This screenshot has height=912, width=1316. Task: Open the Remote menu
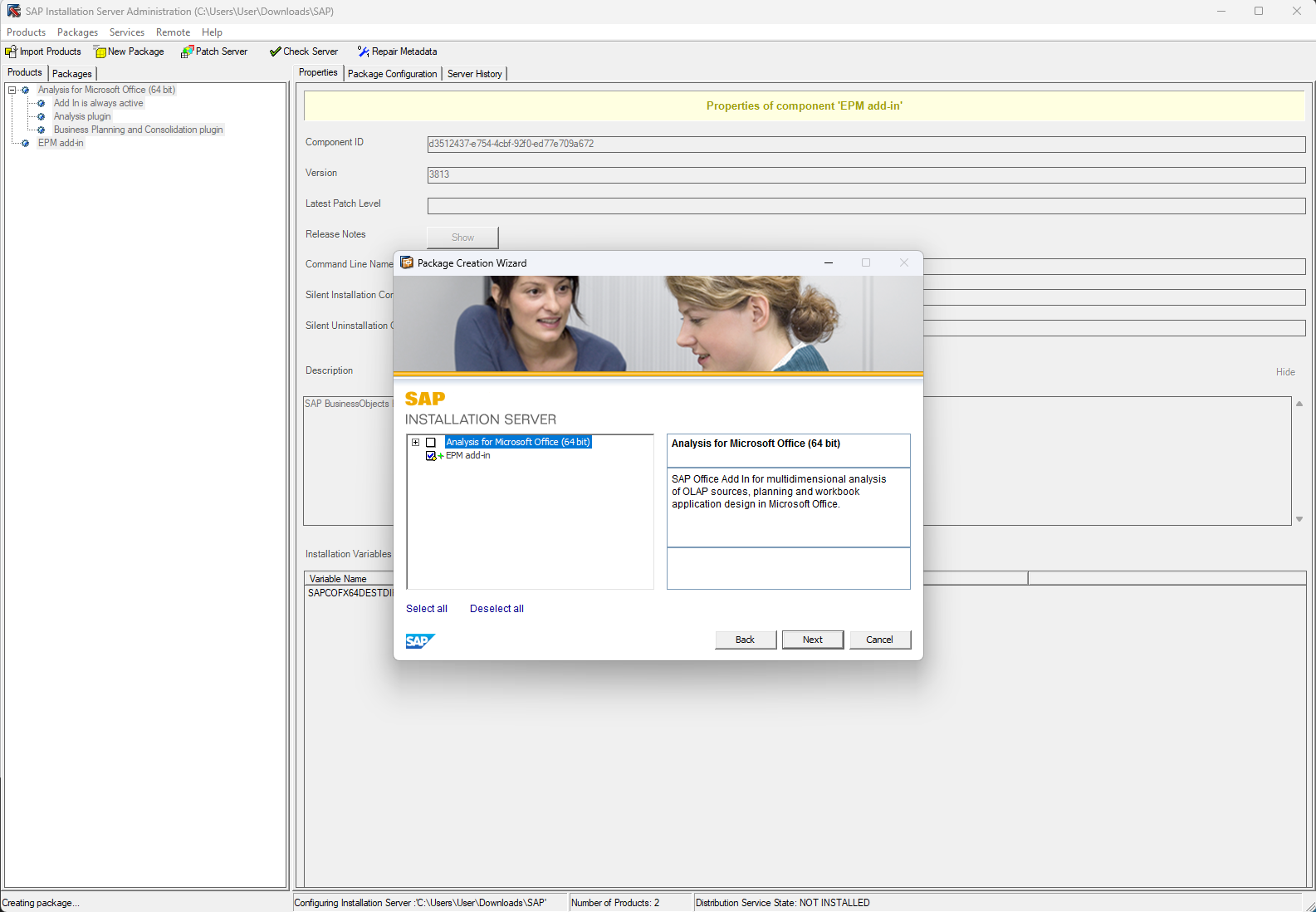pos(173,32)
